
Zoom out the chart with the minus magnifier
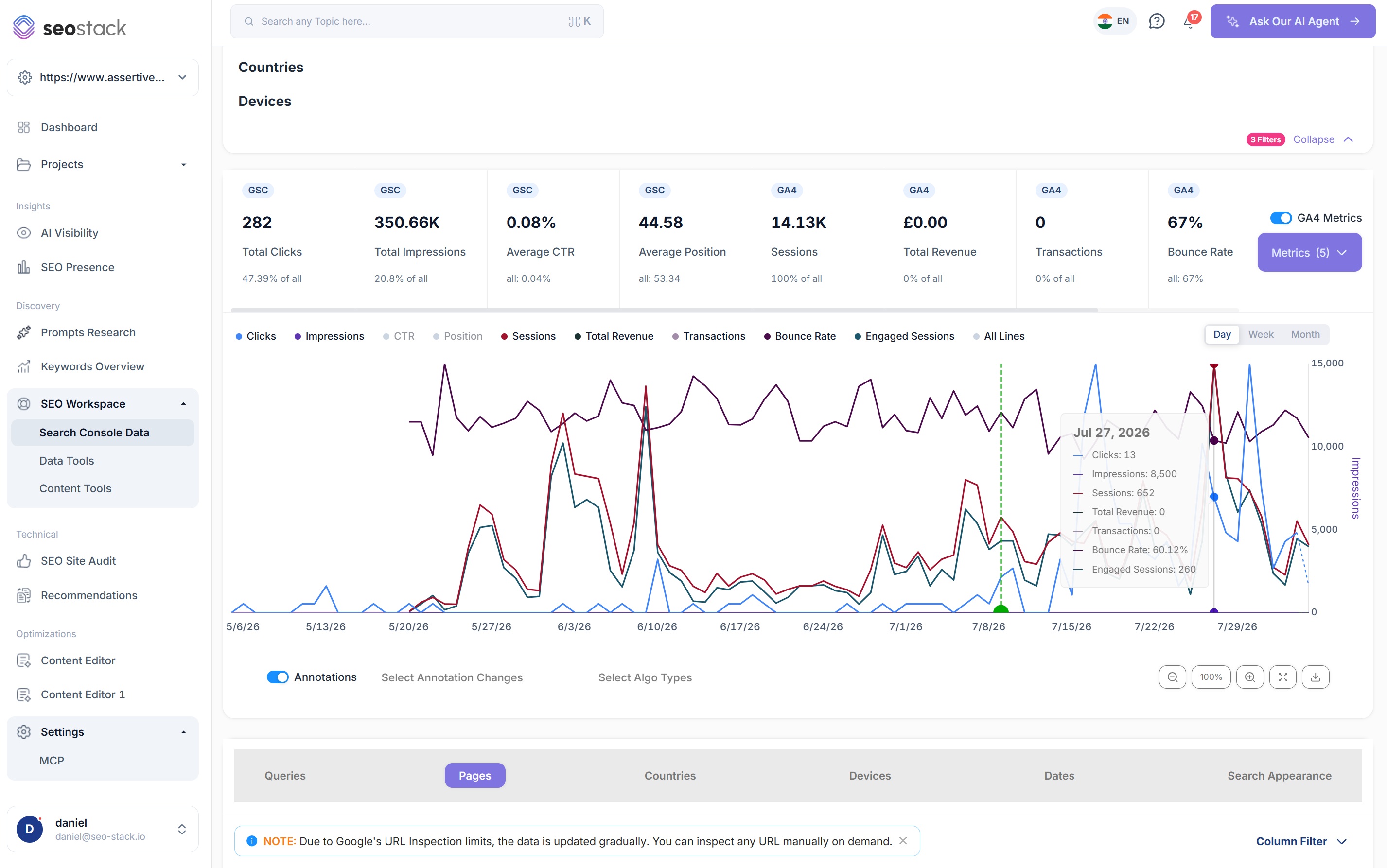click(x=1172, y=677)
